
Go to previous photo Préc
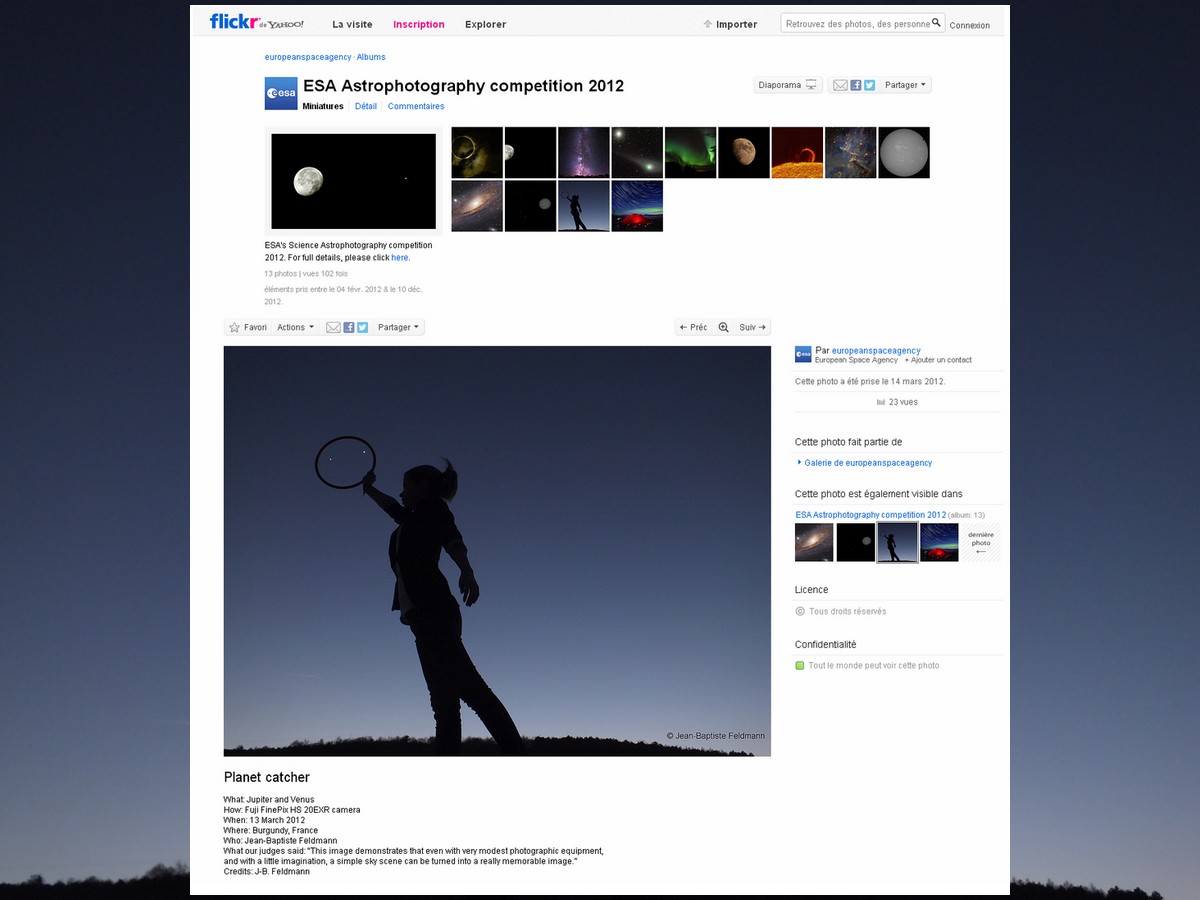(693, 327)
